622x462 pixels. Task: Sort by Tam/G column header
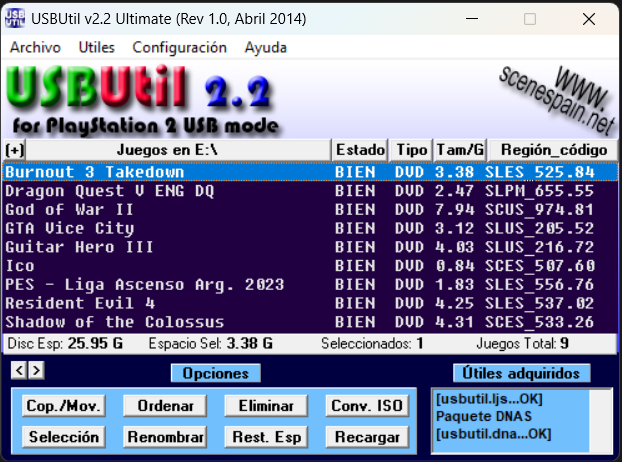[x=460, y=150]
